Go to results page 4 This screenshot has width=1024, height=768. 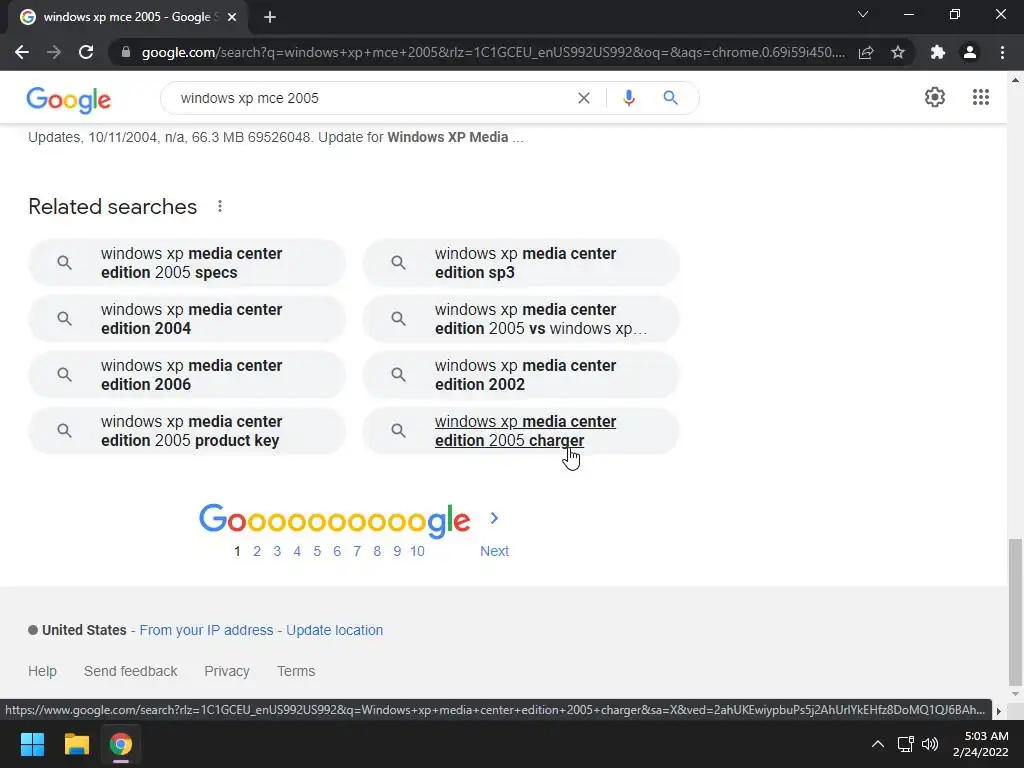(x=297, y=551)
